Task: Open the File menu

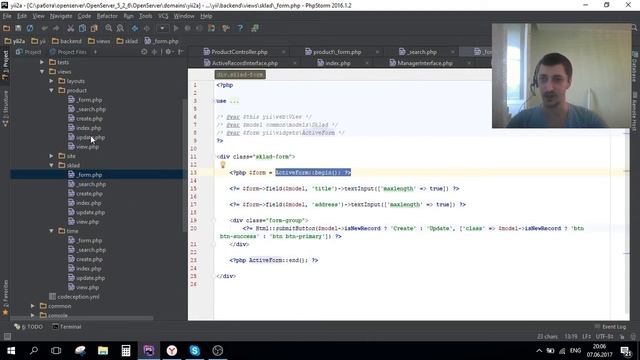Action: pyautogui.click(x=7, y=16)
